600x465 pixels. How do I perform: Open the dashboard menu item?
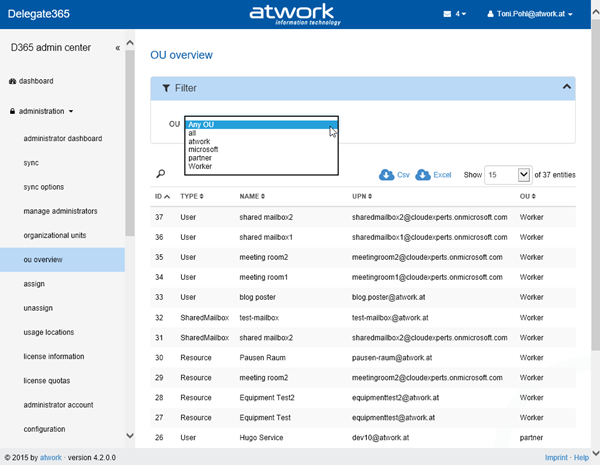(35, 81)
